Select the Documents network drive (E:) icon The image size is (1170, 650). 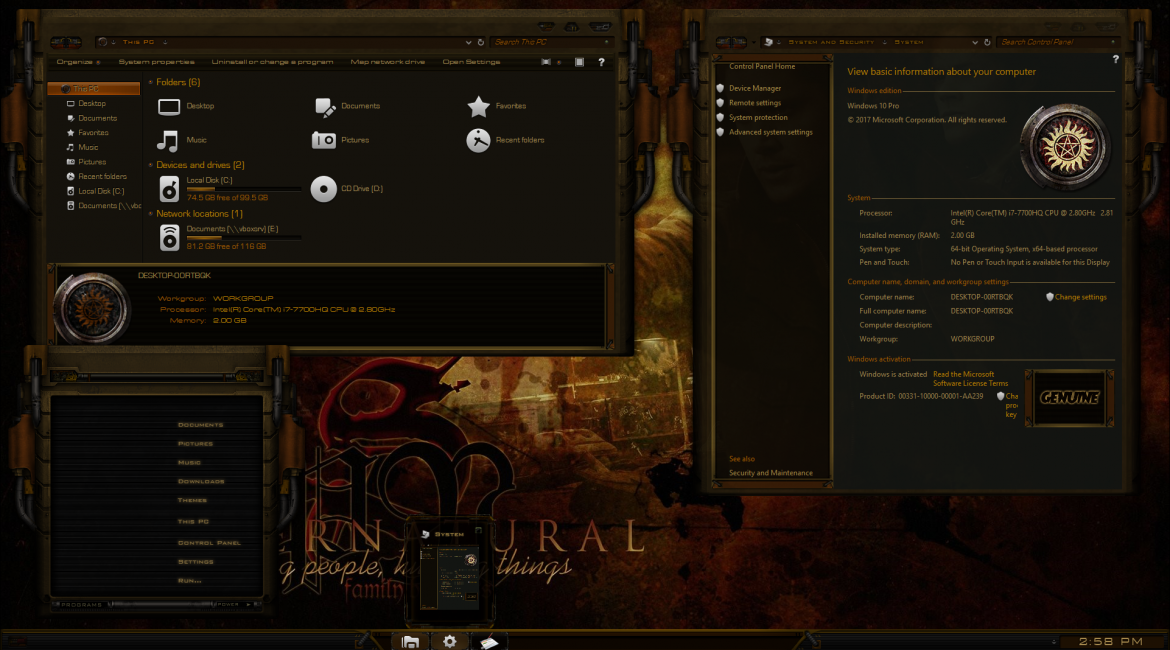click(169, 238)
